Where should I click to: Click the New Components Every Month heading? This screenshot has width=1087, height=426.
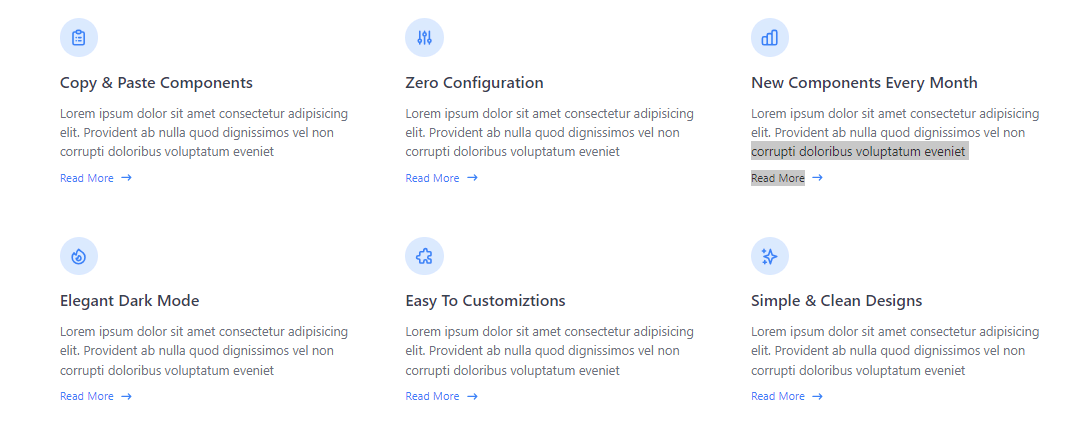864,83
